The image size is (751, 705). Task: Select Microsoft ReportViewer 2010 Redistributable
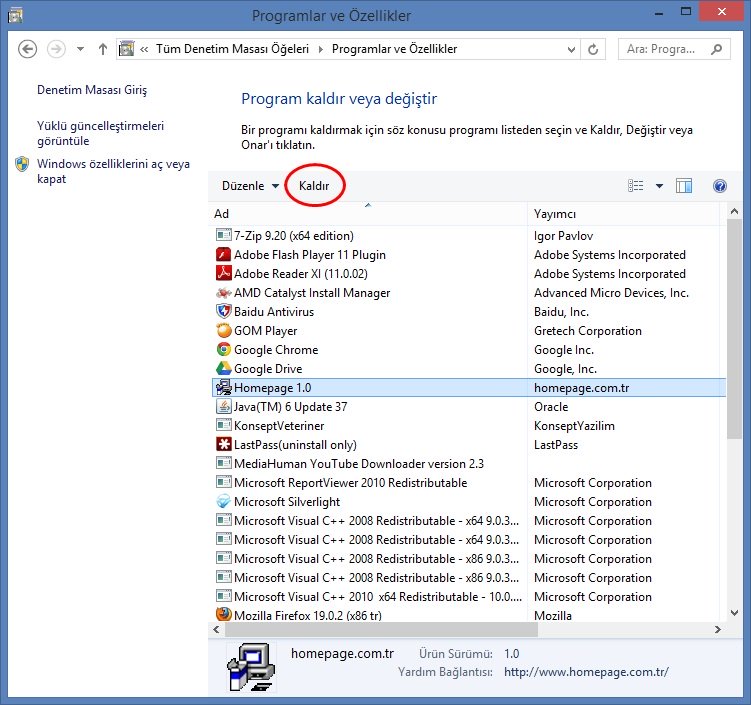pos(350,483)
